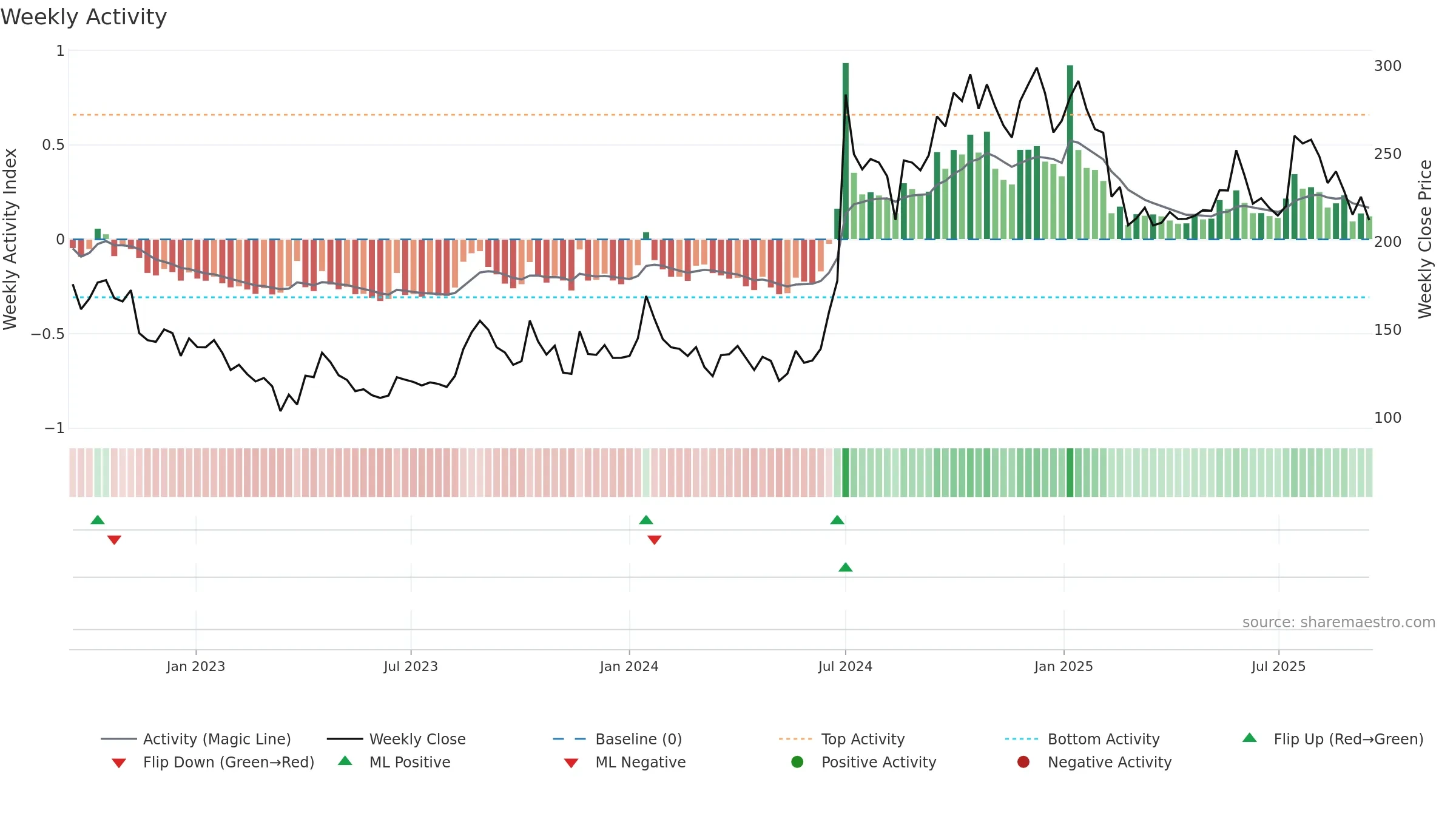Toggle the ML Negative legend entry
This screenshot has width=1456, height=819.
(625, 762)
